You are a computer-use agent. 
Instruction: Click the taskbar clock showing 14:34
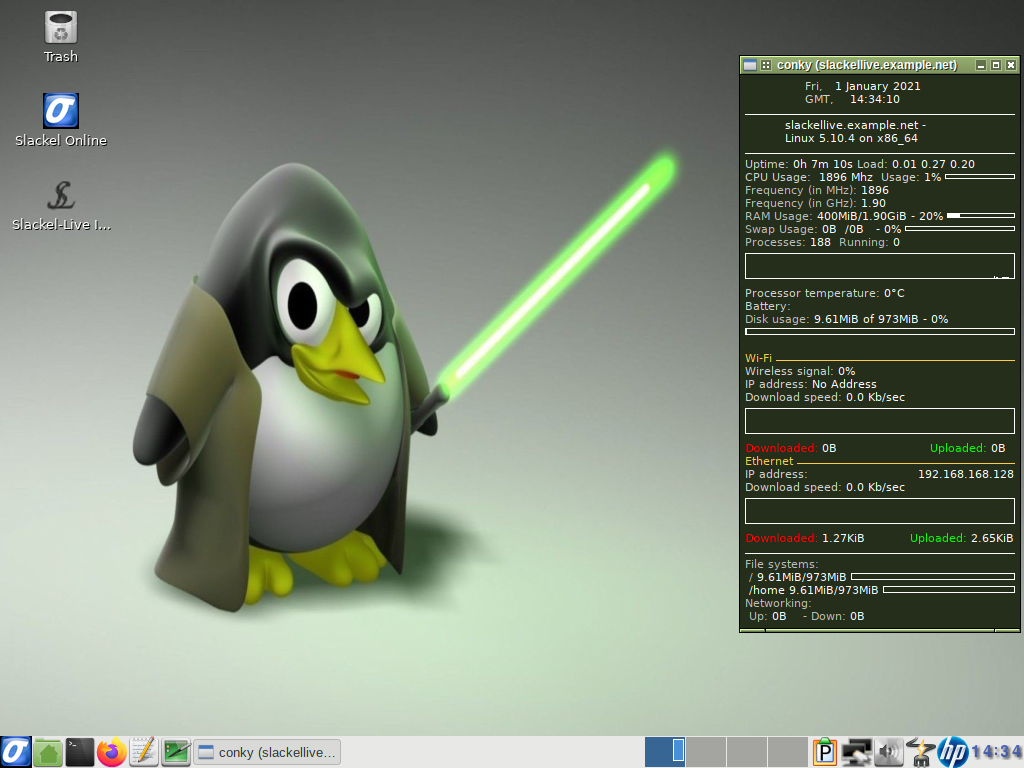(x=997, y=752)
